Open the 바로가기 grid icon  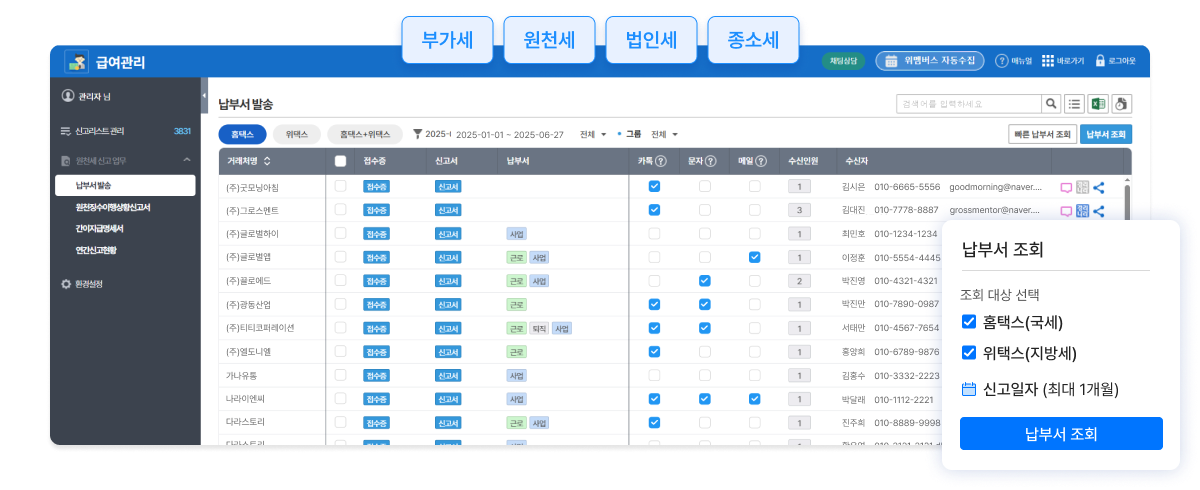tap(1048, 61)
